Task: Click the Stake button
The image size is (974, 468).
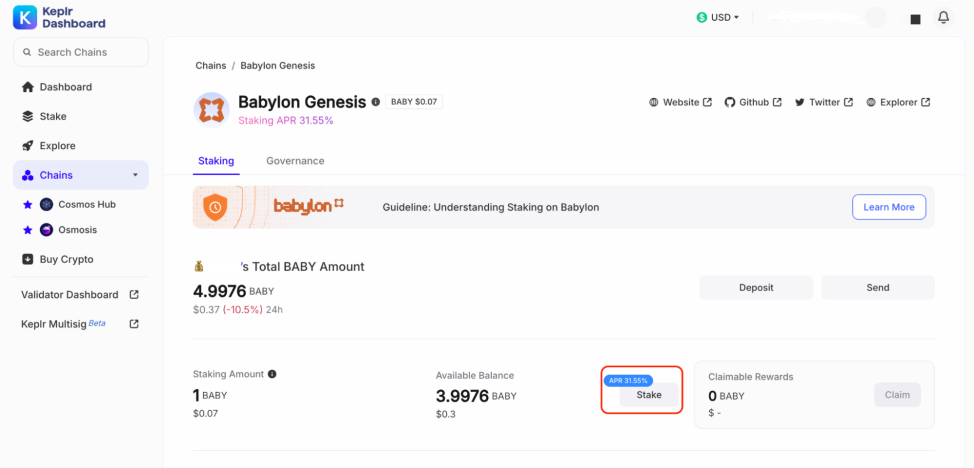Action: [x=649, y=395]
